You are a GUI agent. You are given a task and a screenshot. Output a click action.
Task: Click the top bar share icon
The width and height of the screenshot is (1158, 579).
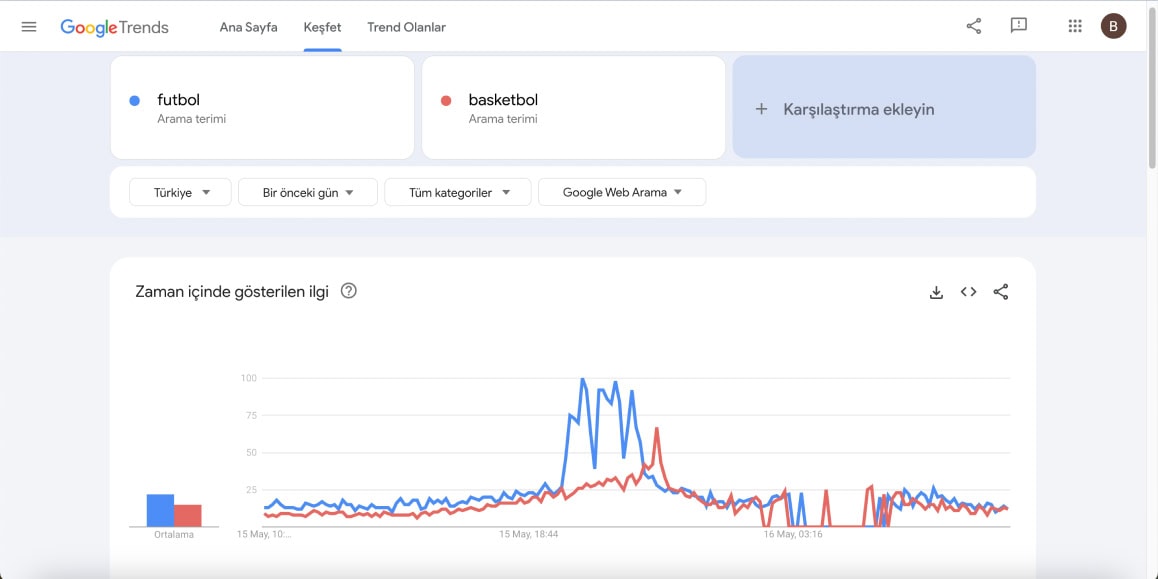click(x=974, y=27)
